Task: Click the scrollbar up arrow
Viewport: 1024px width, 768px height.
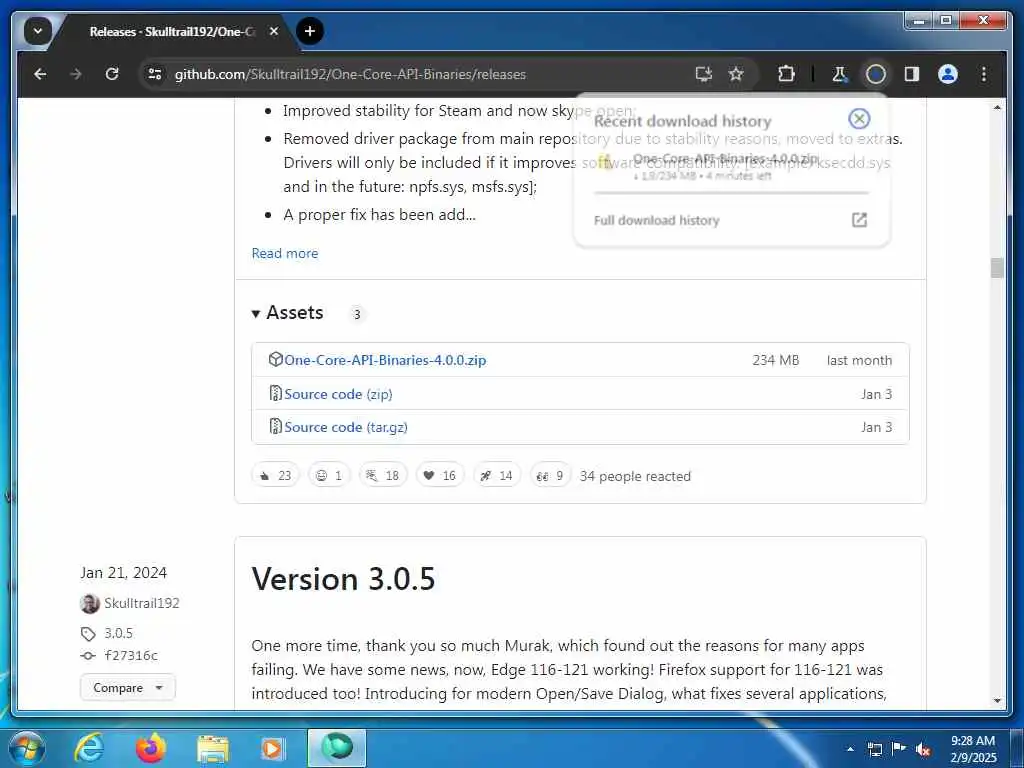Action: pos(997,107)
